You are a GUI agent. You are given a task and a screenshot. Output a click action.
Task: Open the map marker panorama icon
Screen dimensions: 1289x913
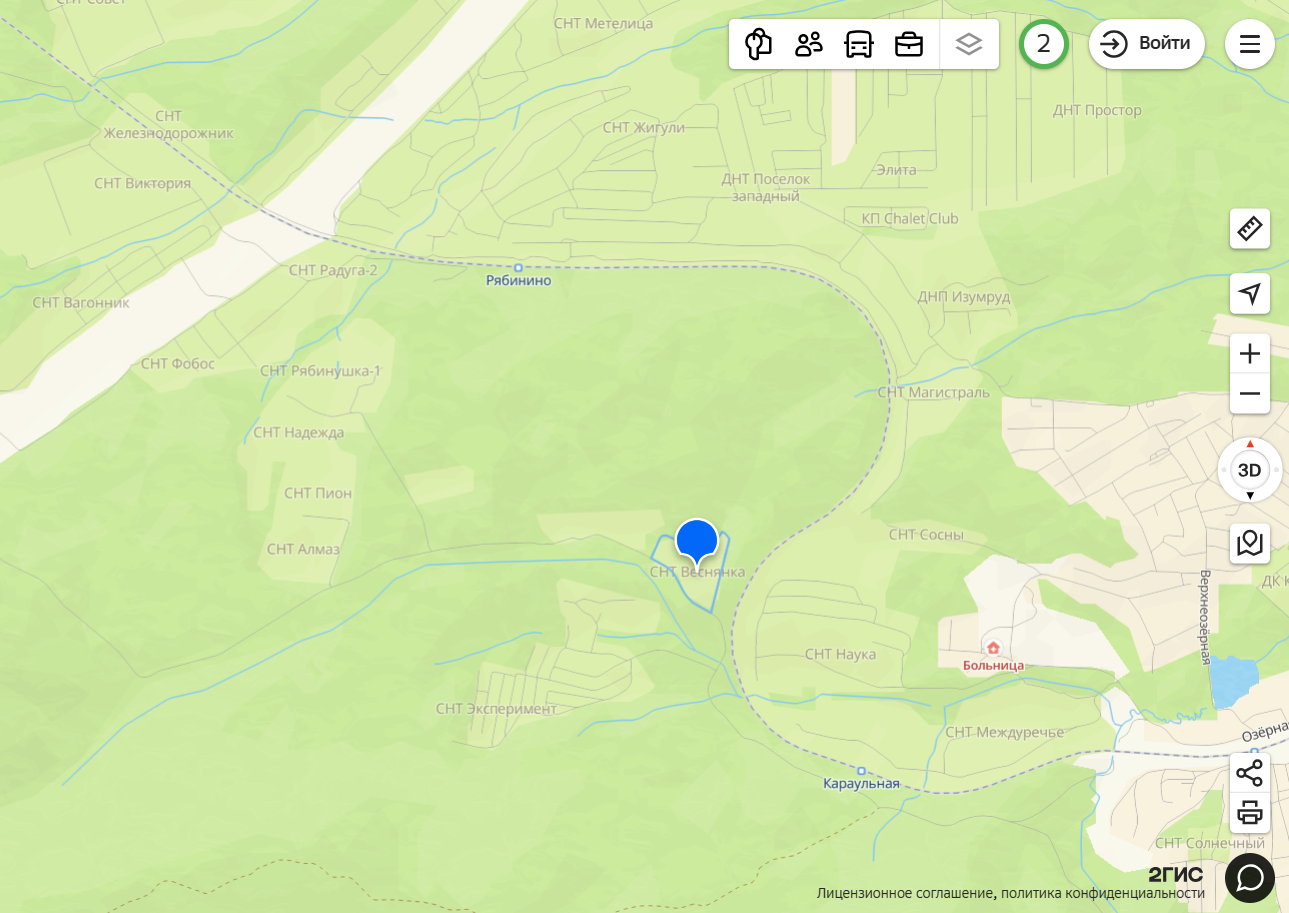[x=1250, y=544]
